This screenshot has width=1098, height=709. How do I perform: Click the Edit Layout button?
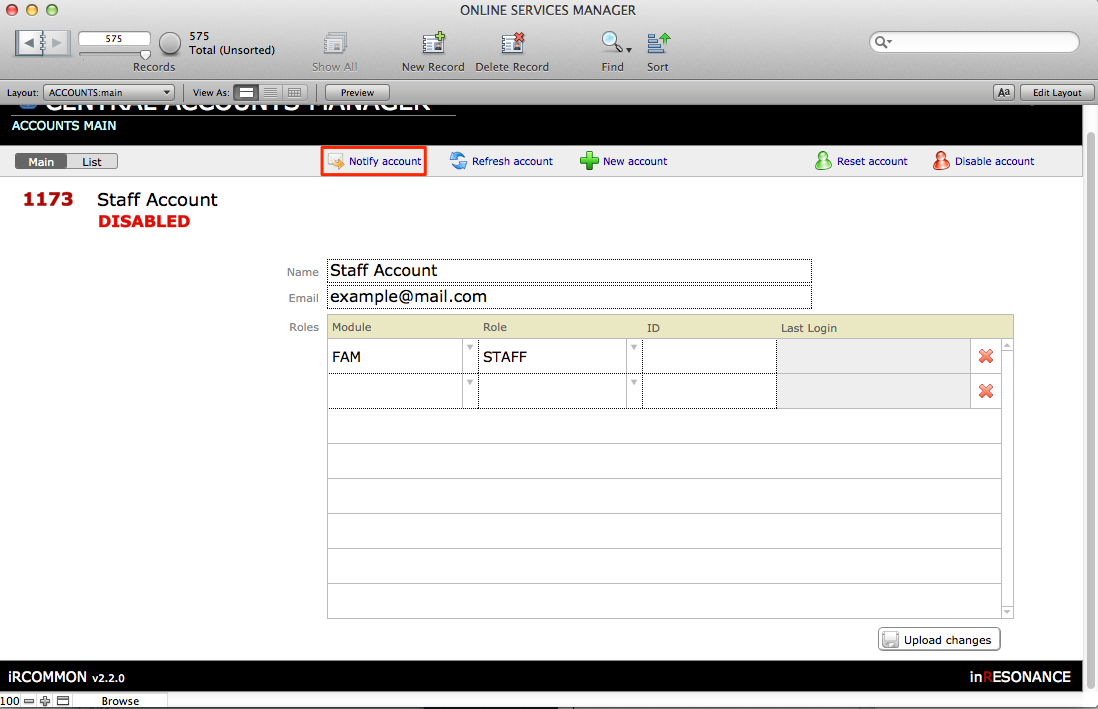(1056, 93)
